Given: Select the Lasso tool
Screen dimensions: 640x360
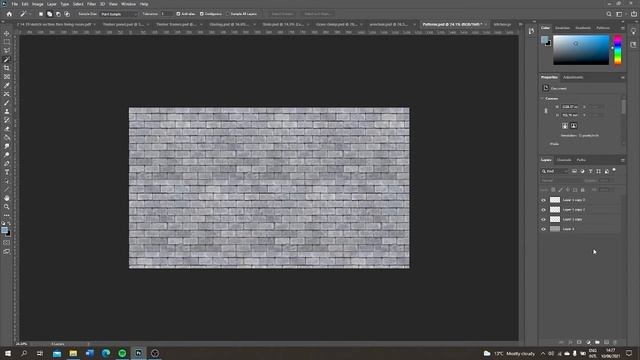Looking at the screenshot, I should pyautogui.click(x=7, y=51).
